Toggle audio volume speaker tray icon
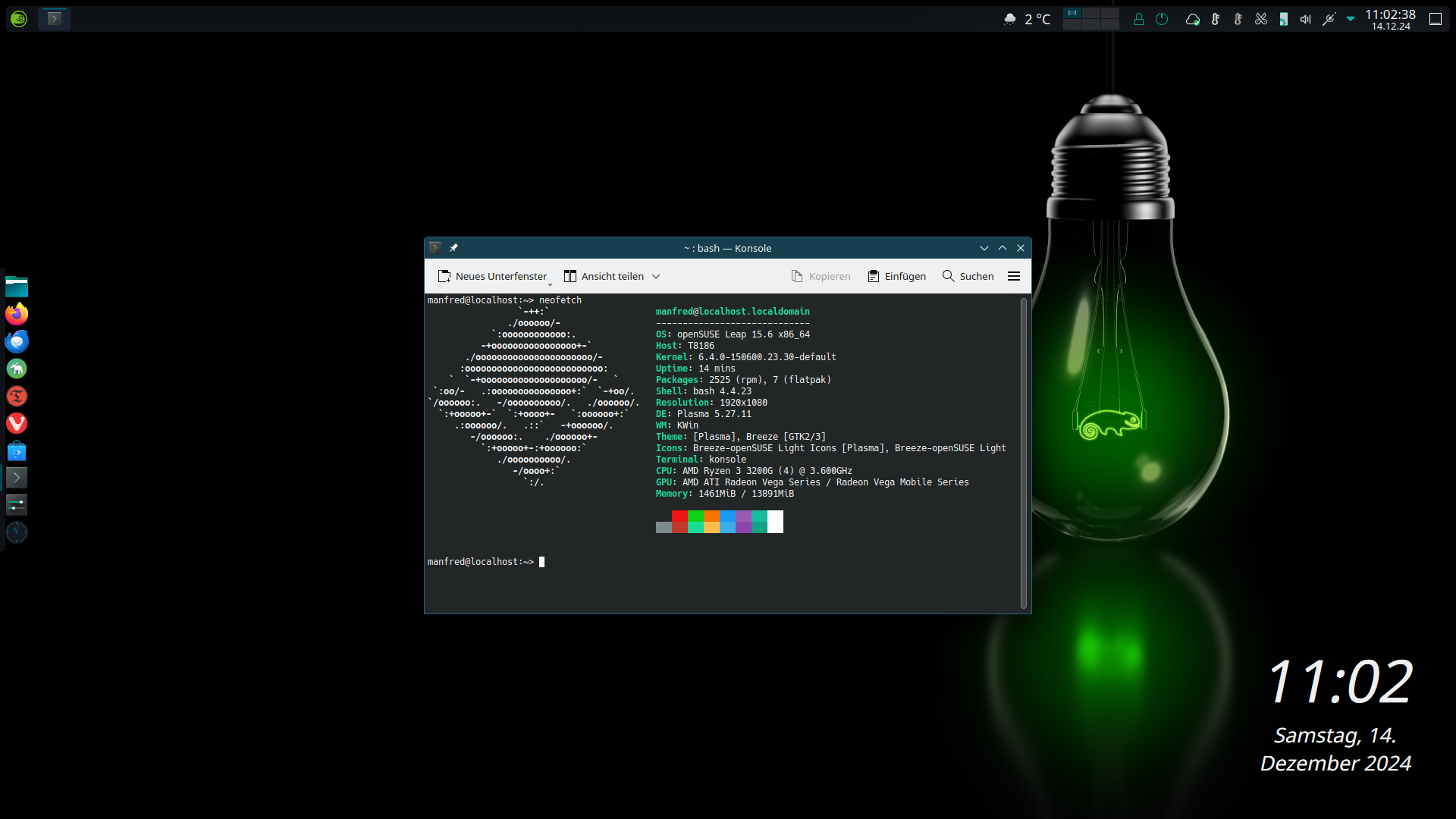 coord(1305,19)
